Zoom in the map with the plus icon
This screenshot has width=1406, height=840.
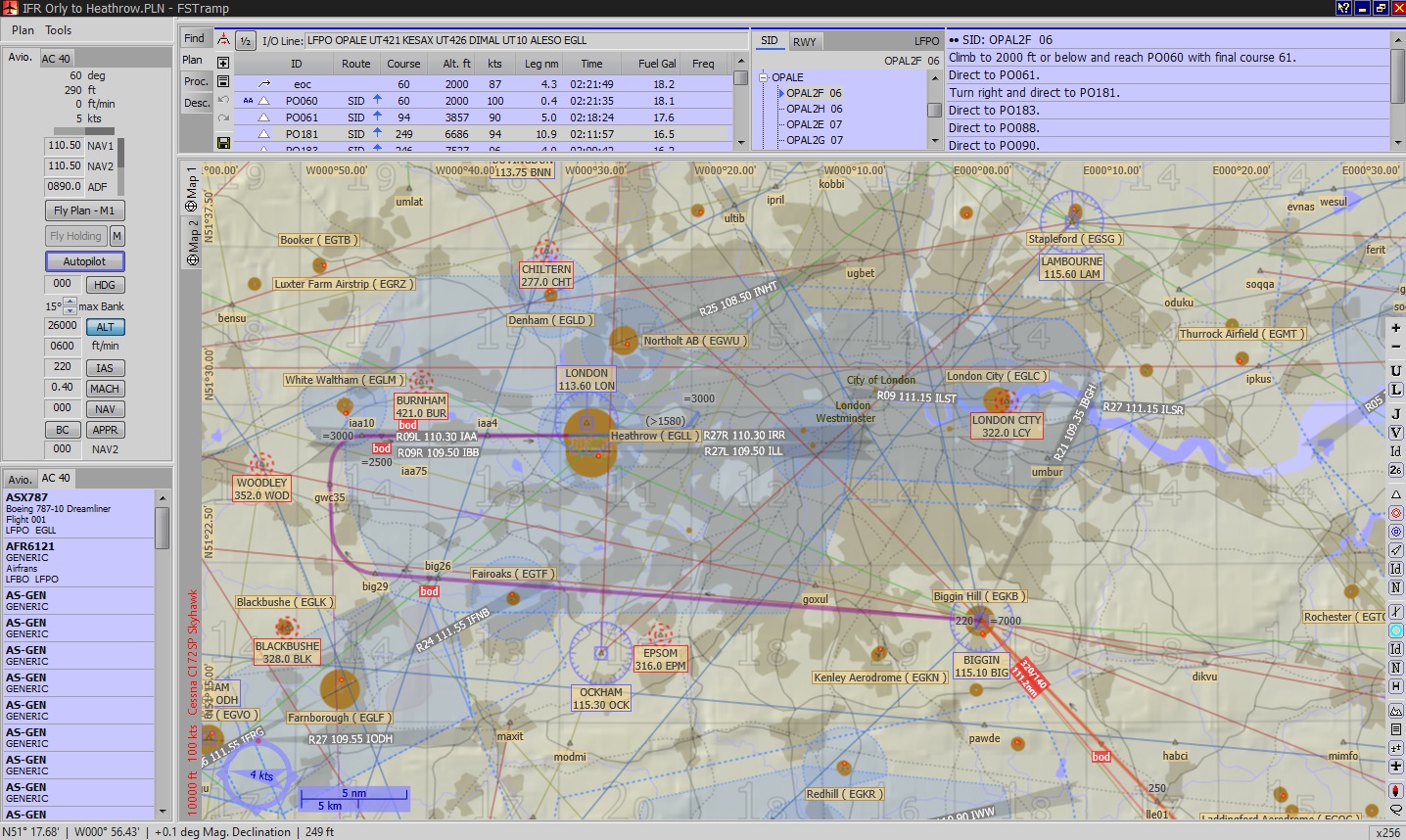[x=1396, y=328]
